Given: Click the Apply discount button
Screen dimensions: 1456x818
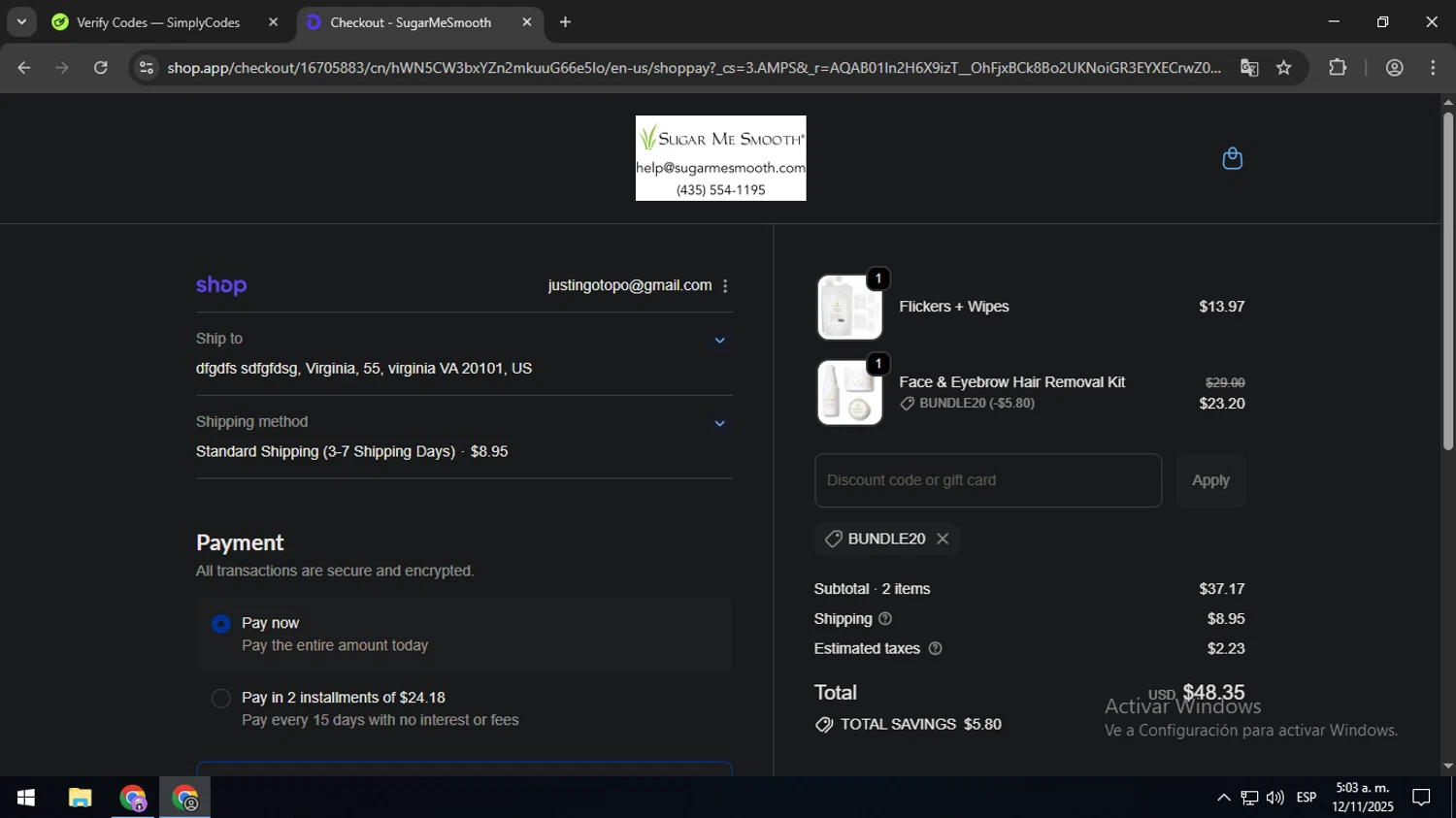Looking at the screenshot, I should point(1210,480).
